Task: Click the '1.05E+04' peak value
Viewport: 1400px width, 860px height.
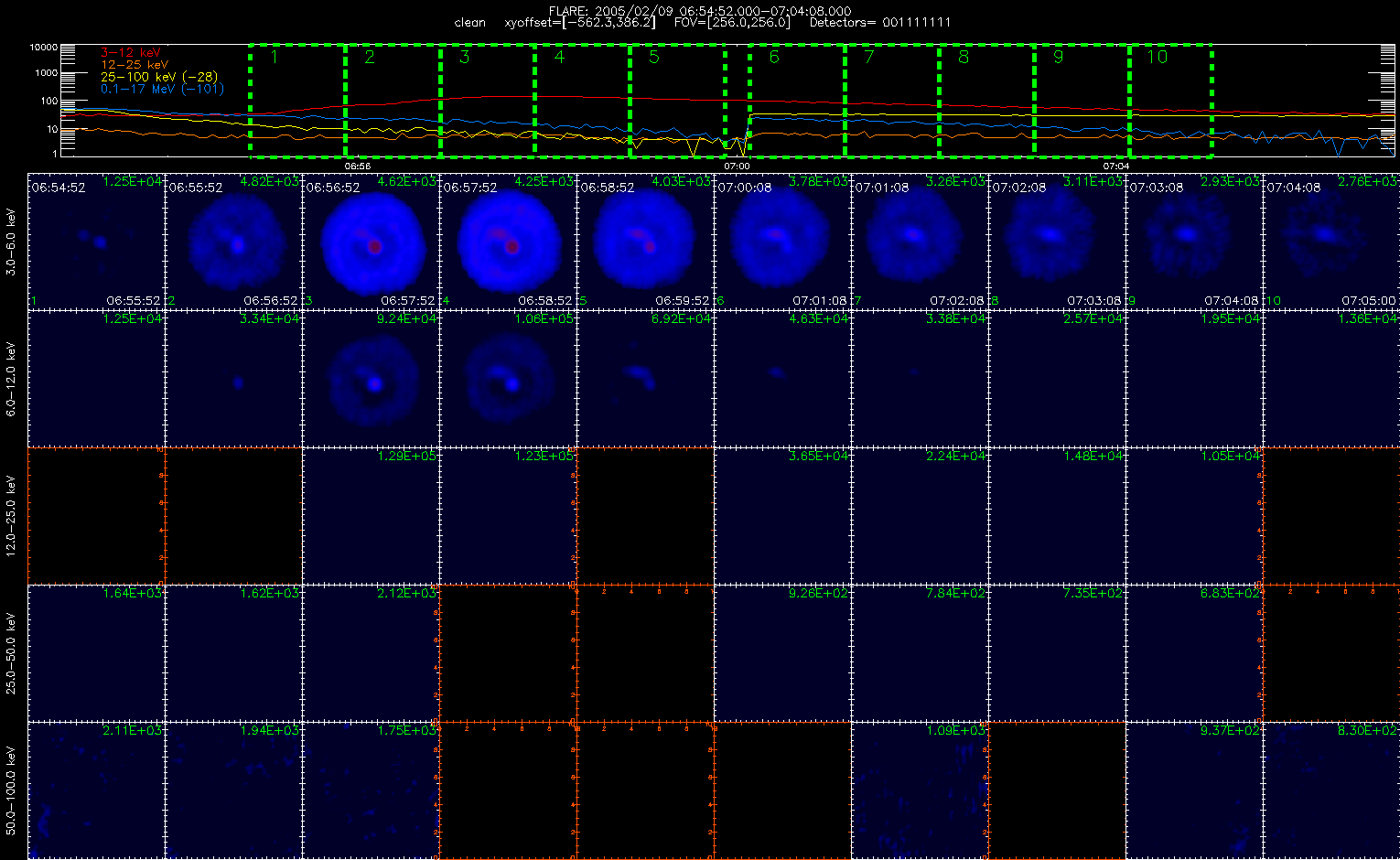Action: click(x=1231, y=457)
